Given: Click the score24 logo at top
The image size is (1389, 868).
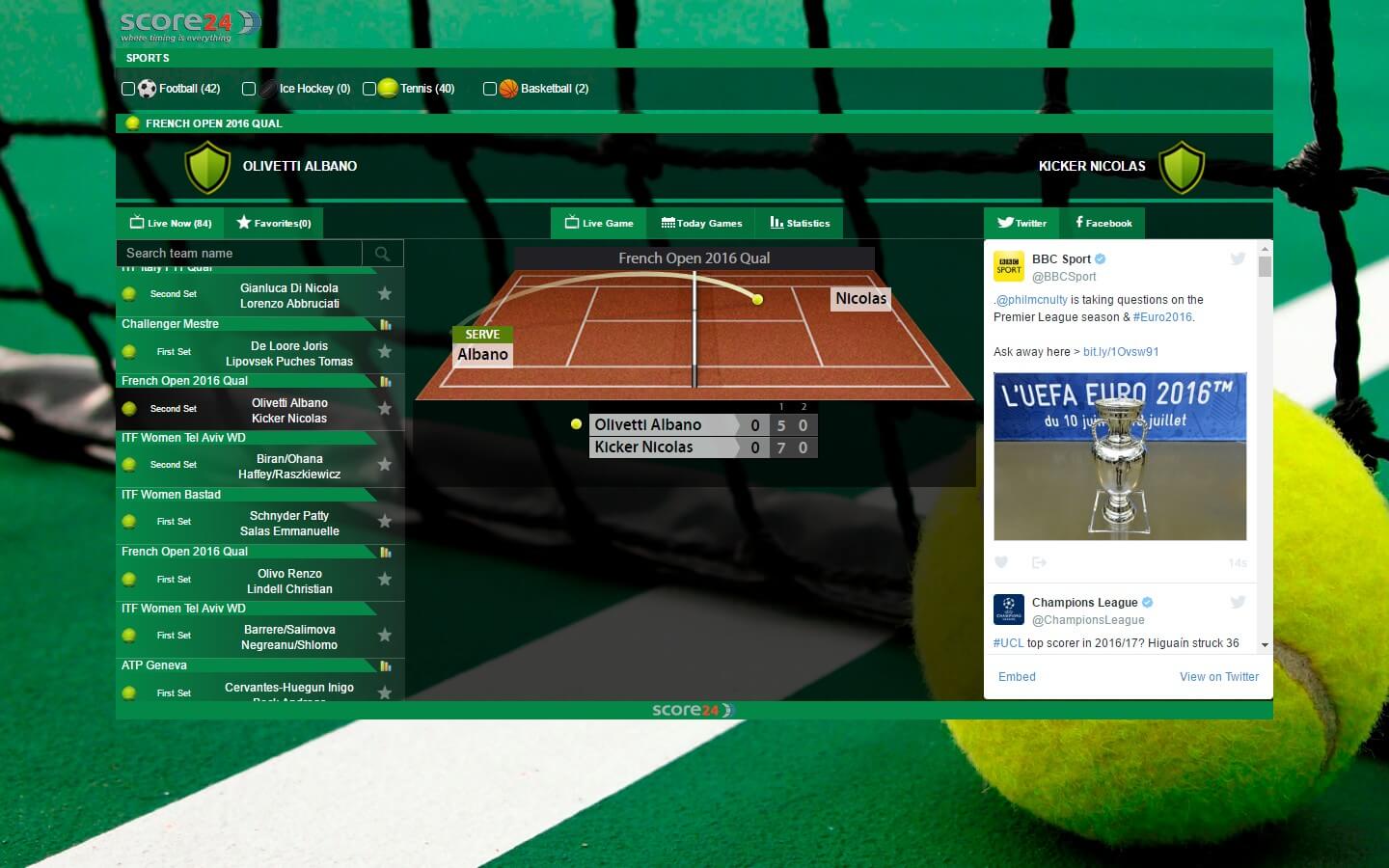Looking at the screenshot, I should pyautogui.click(x=189, y=25).
